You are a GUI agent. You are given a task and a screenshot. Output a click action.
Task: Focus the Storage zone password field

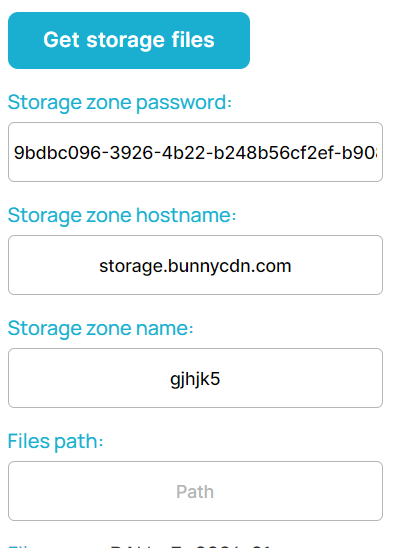tap(195, 152)
